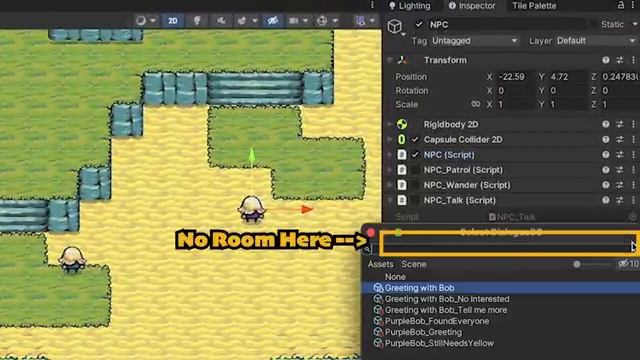Image resolution: width=640 pixels, height=360 pixels.
Task: Click the Rigidbody 2D component icon
Action: tap(402, 124)
